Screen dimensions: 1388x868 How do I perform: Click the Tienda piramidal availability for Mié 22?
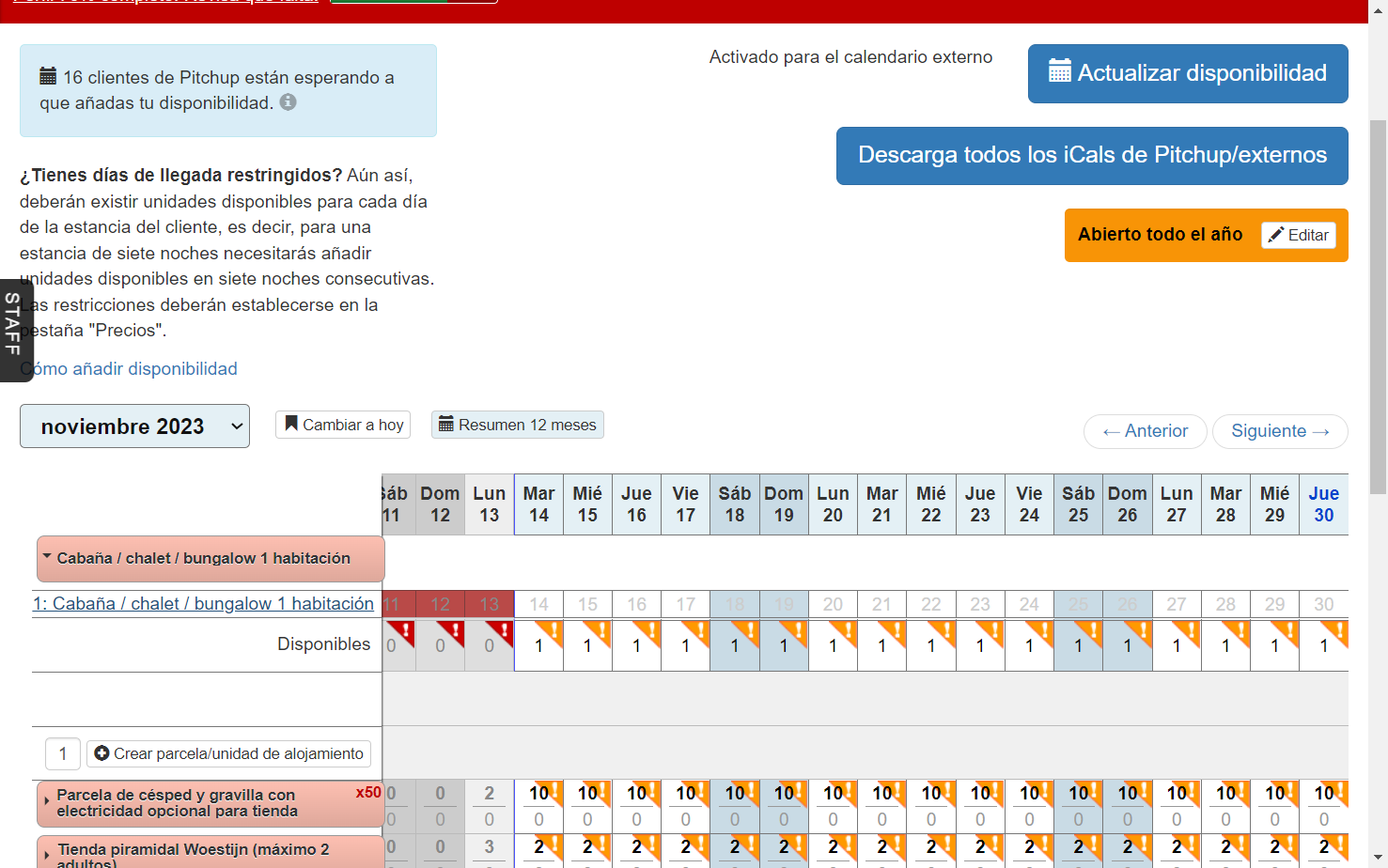click(x=930, y=848)
